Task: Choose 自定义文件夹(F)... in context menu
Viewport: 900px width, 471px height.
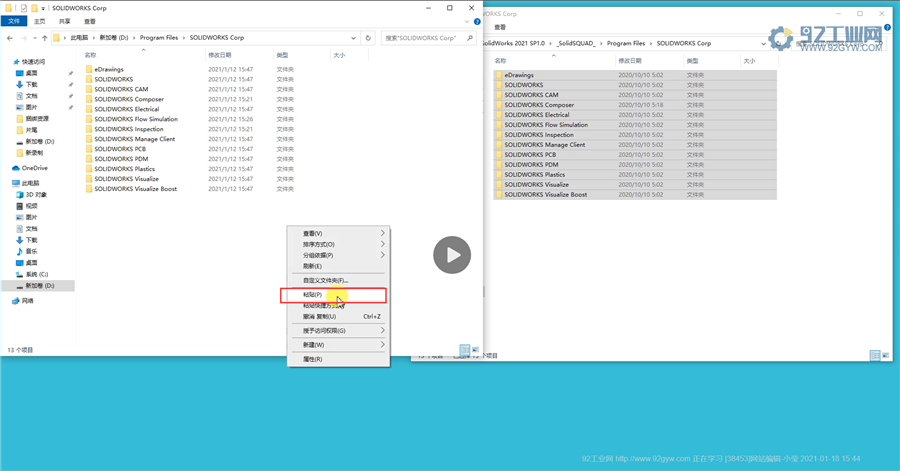Action: 338,281
